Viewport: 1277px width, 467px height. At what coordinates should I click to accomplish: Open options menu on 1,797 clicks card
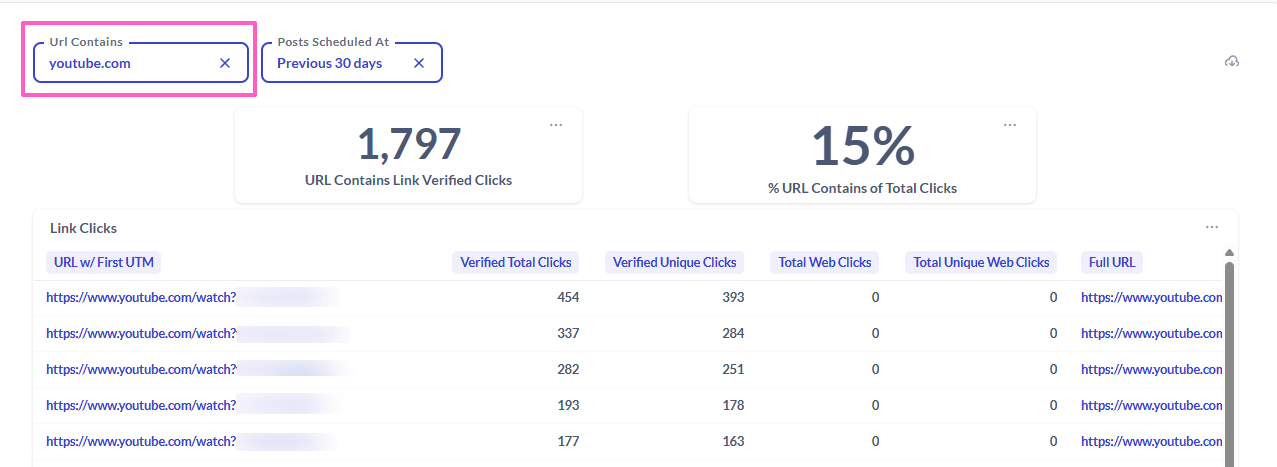coord(556,125)
